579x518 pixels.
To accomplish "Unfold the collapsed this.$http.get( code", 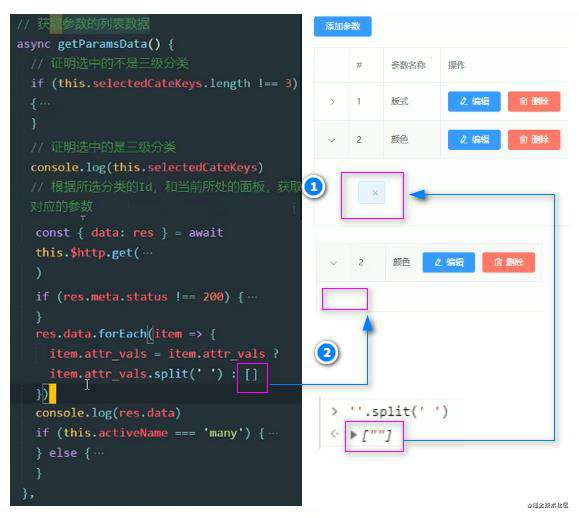I will click(148, 253).
